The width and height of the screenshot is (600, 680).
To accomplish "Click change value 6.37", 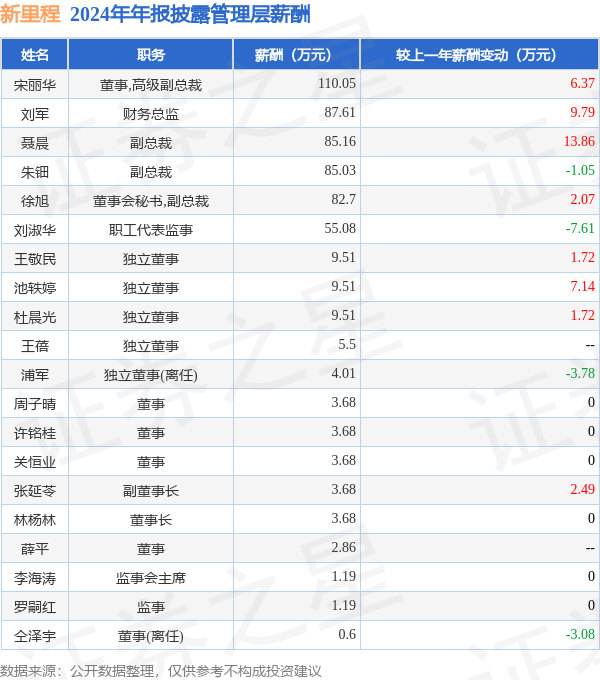I will click(x=582, y=83).
